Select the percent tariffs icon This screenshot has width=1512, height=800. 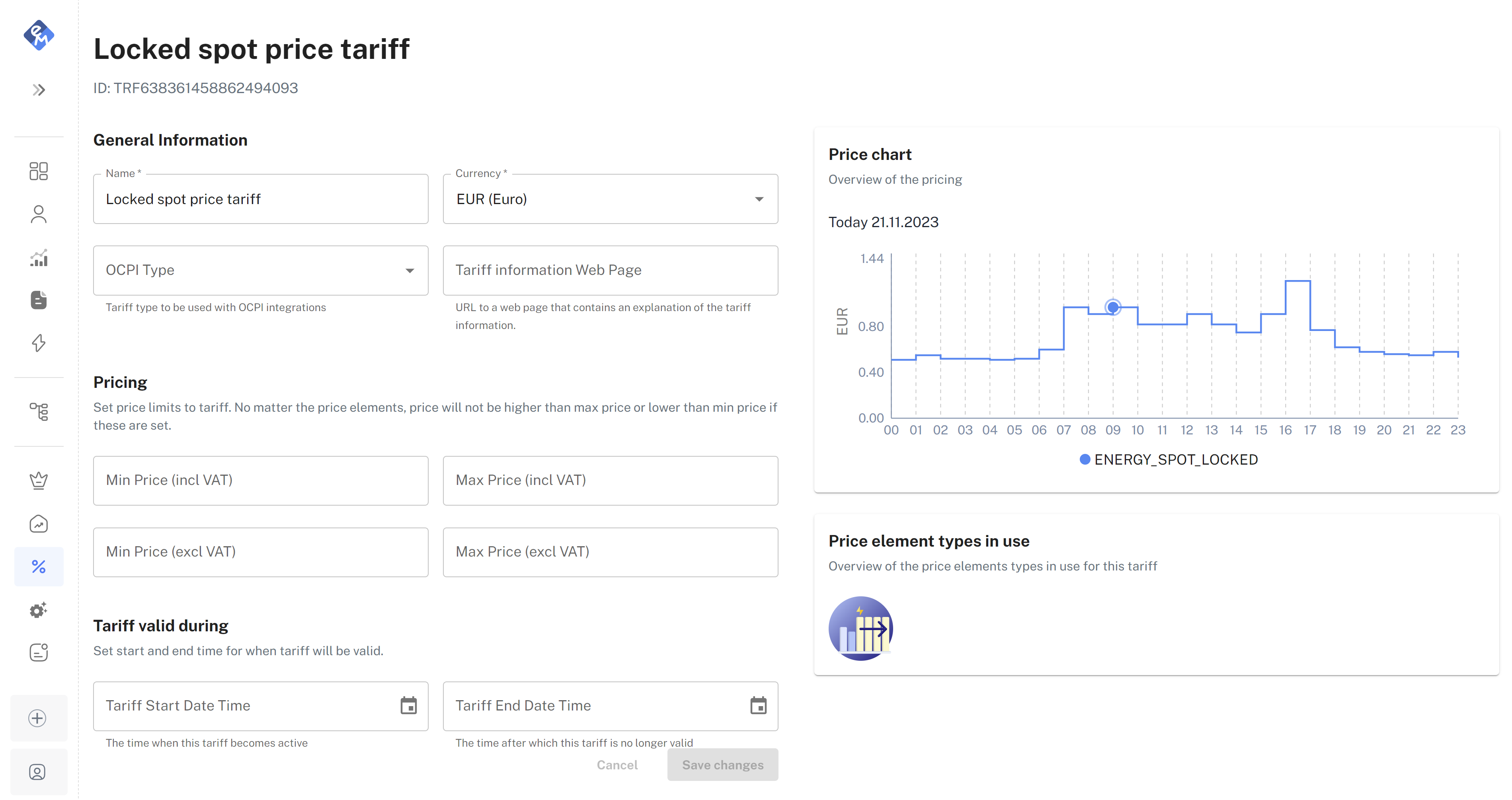(39, 566)
